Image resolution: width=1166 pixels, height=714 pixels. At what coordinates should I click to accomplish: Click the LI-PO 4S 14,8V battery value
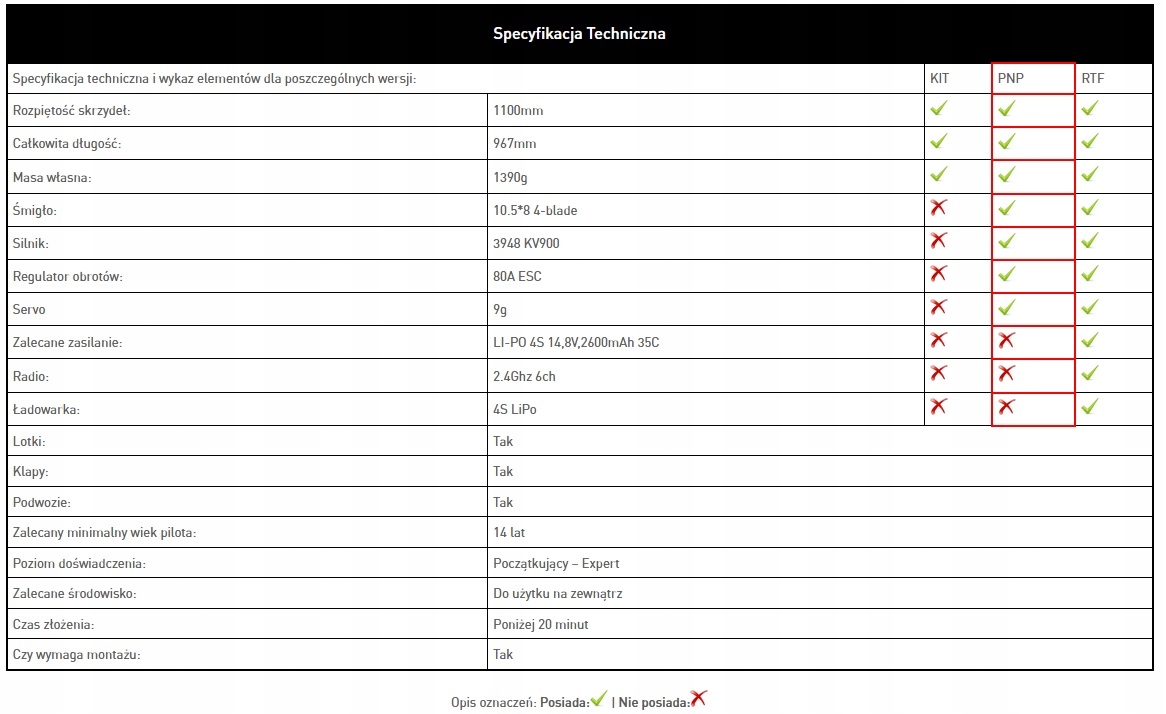pyautogui.click(x=576, y=343)
